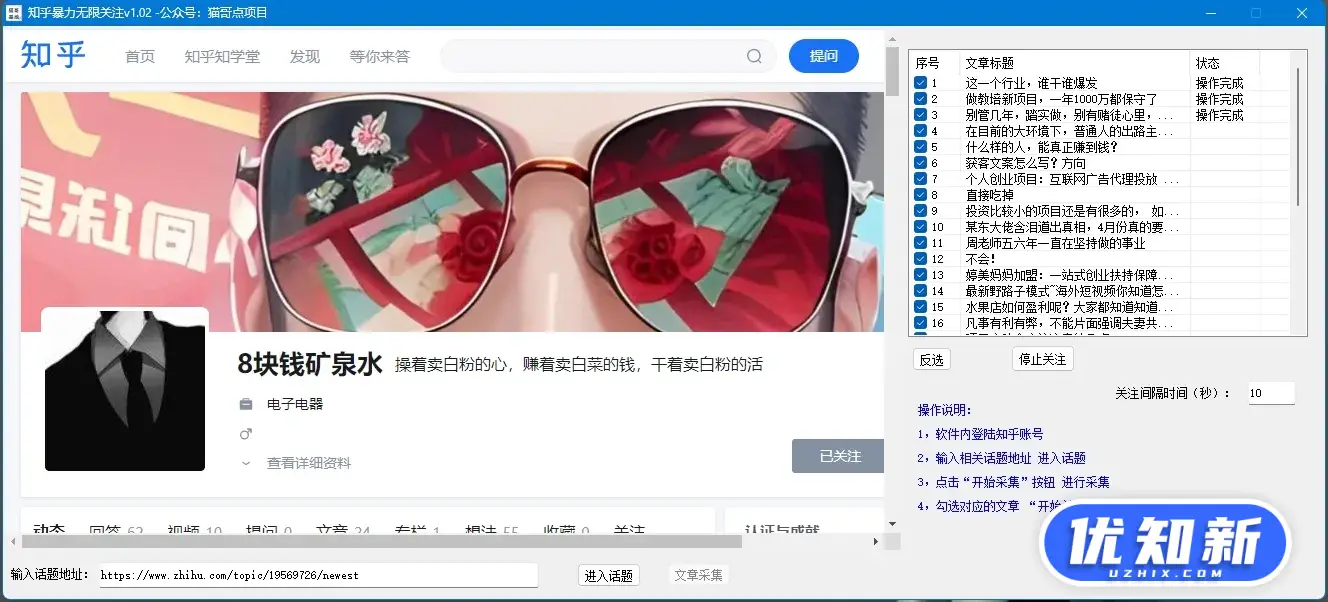Image resolution: width=1328 pixels, height=602 pixels.
Task: Select article '获客文案怎么写？方向'
Action: click(1025, 163)
